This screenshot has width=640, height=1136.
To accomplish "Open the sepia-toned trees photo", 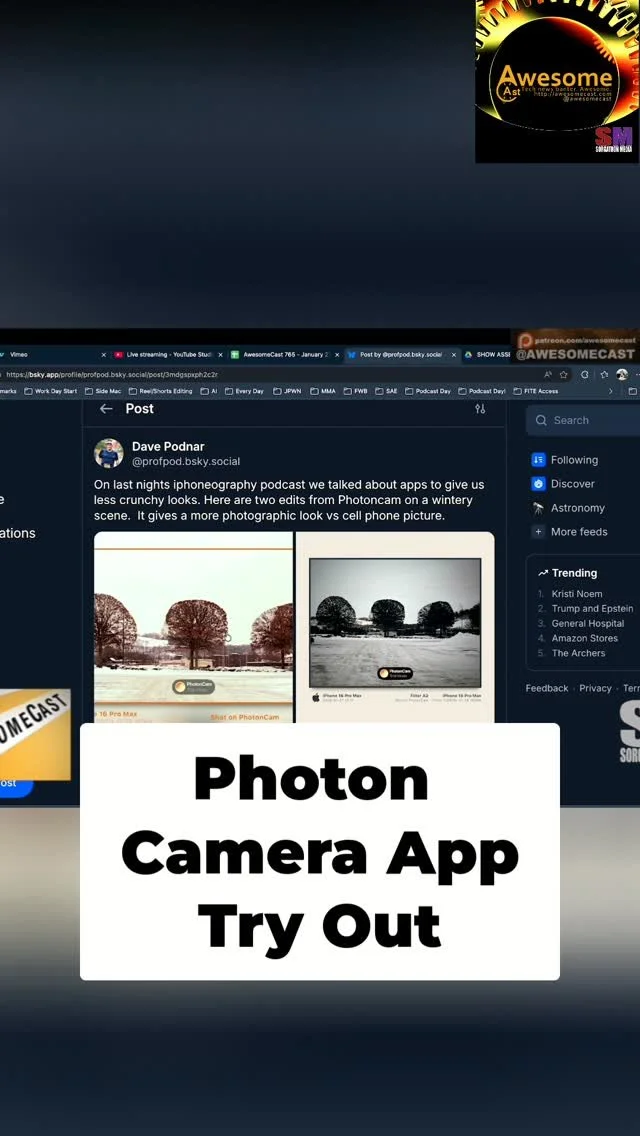I will coord(194,627).
